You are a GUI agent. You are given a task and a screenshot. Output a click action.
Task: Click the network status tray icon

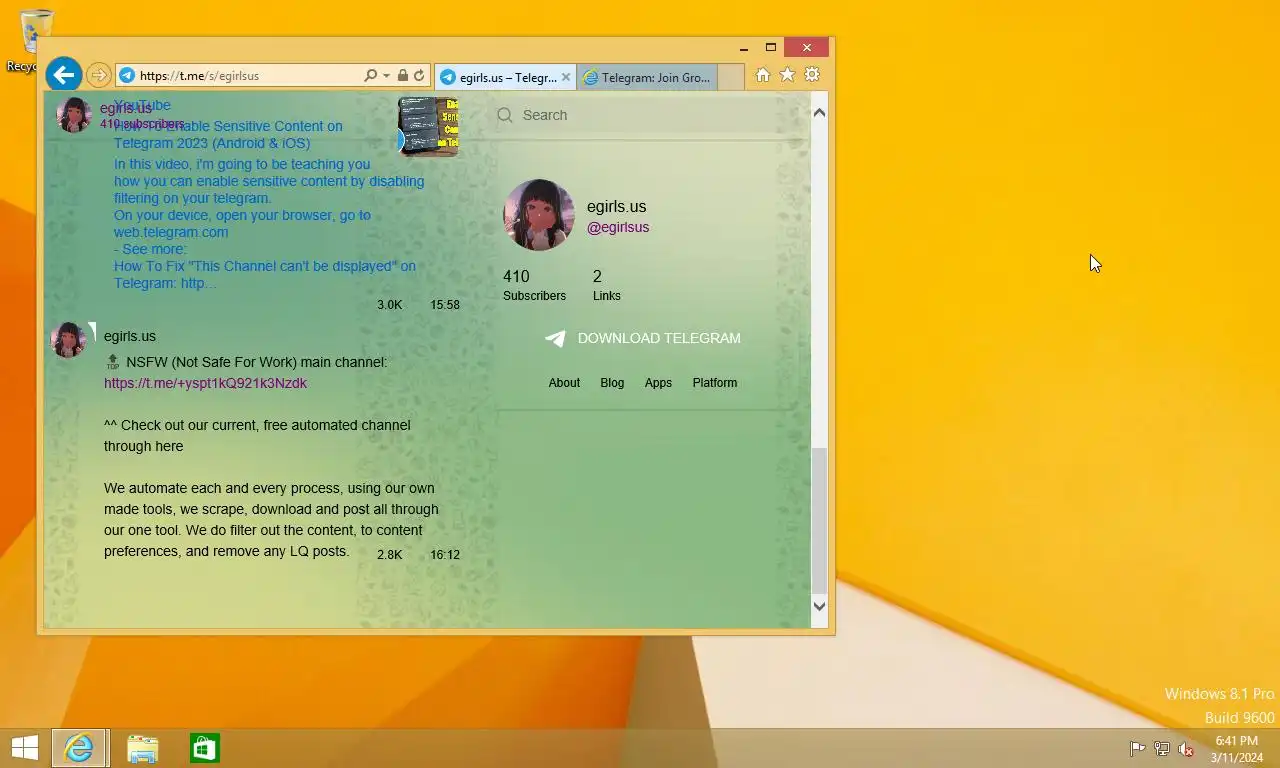1161,749
